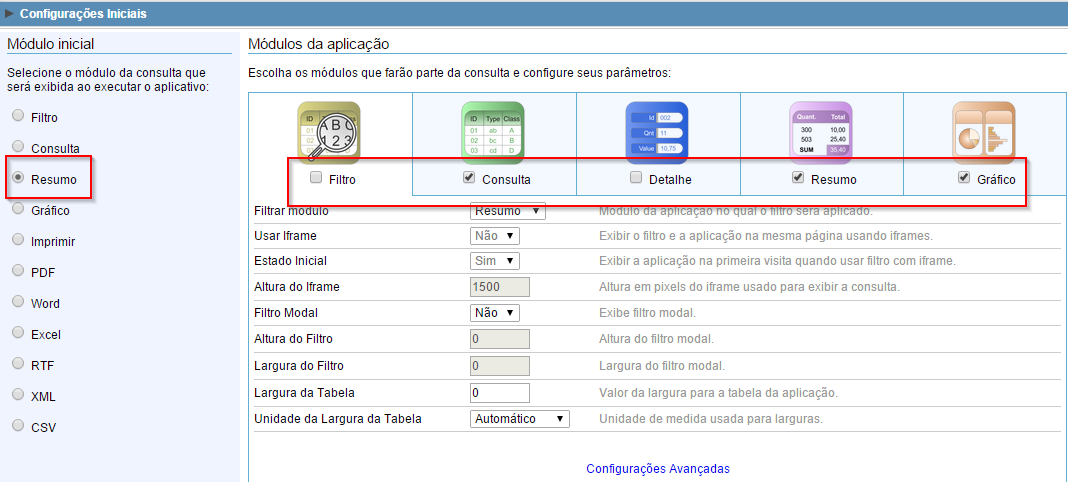Screen dimensions: 1068x482
Task: Click the purple Resumo totals icon
Action: coord(820,131)
